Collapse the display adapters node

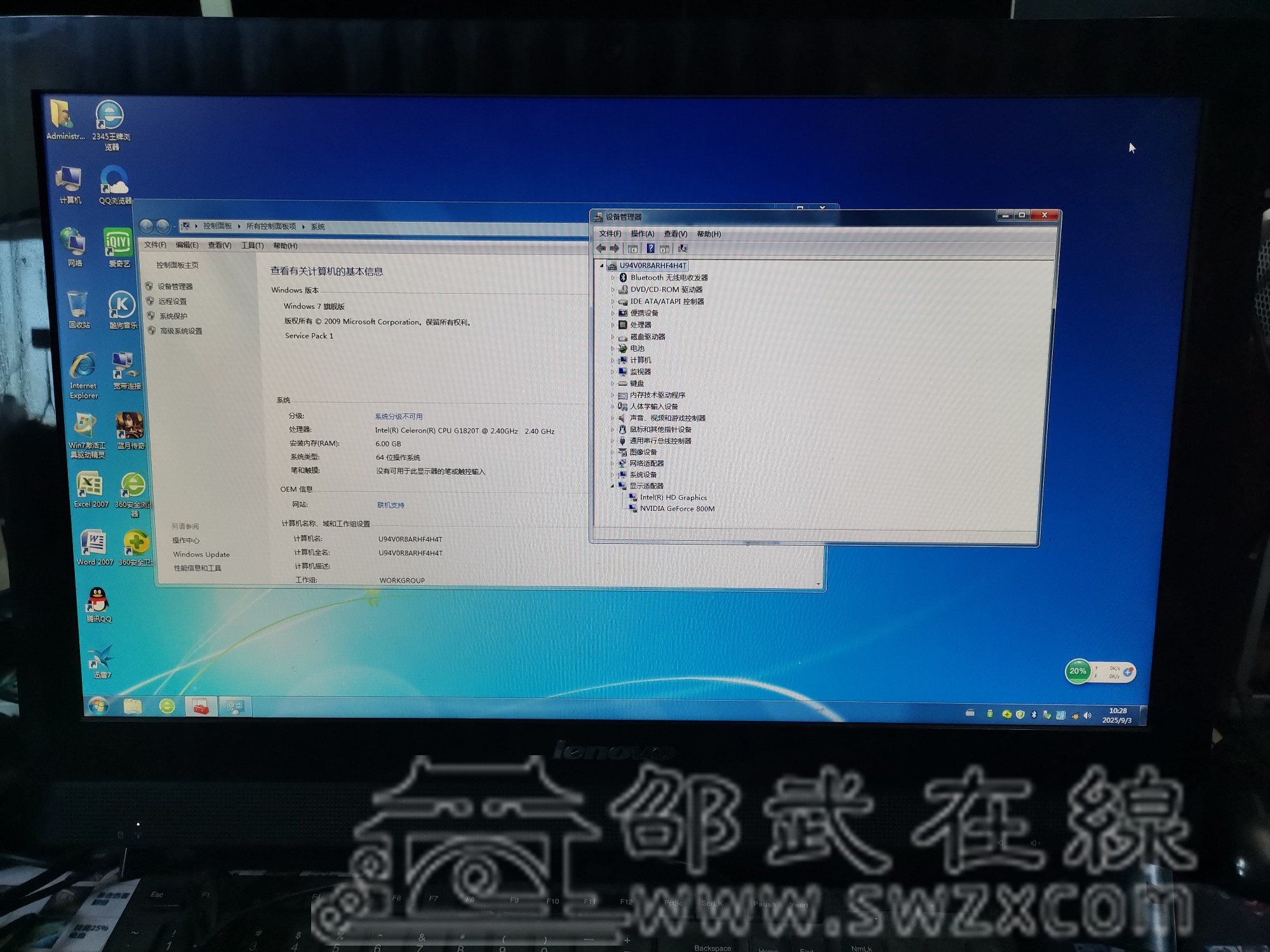click(613, 486)
